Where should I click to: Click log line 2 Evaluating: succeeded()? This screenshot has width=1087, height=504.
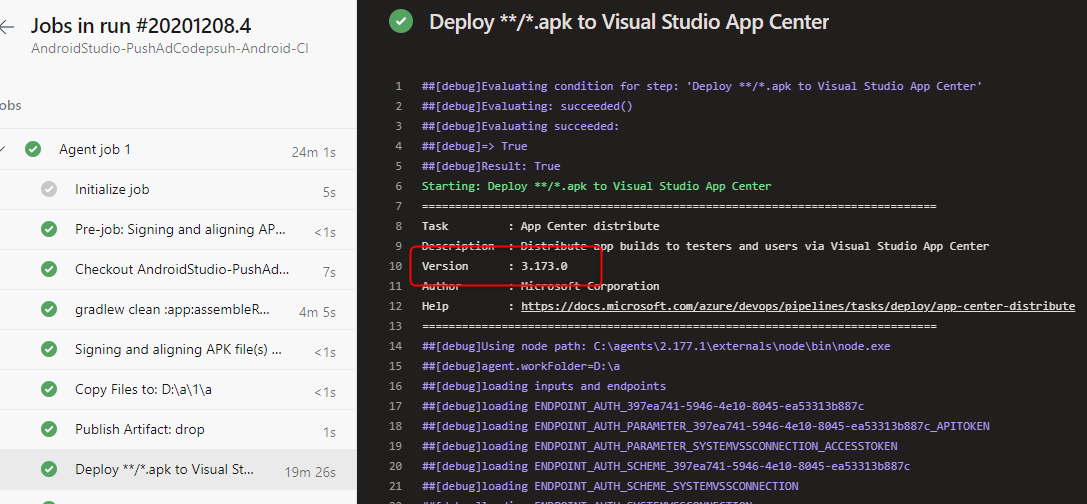click(527, 106)
